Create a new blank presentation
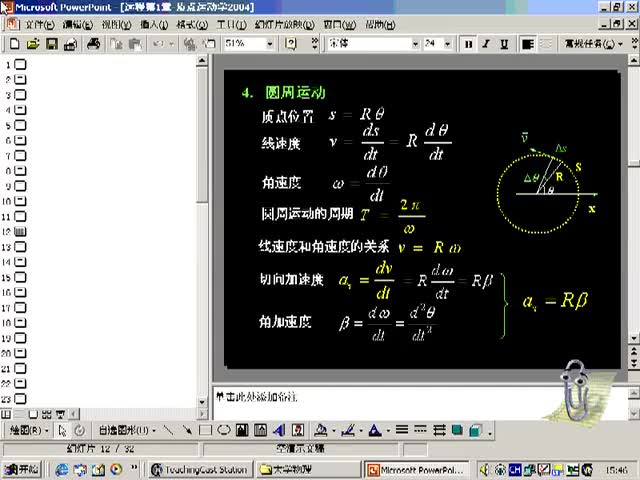 [x=15, y=44]
